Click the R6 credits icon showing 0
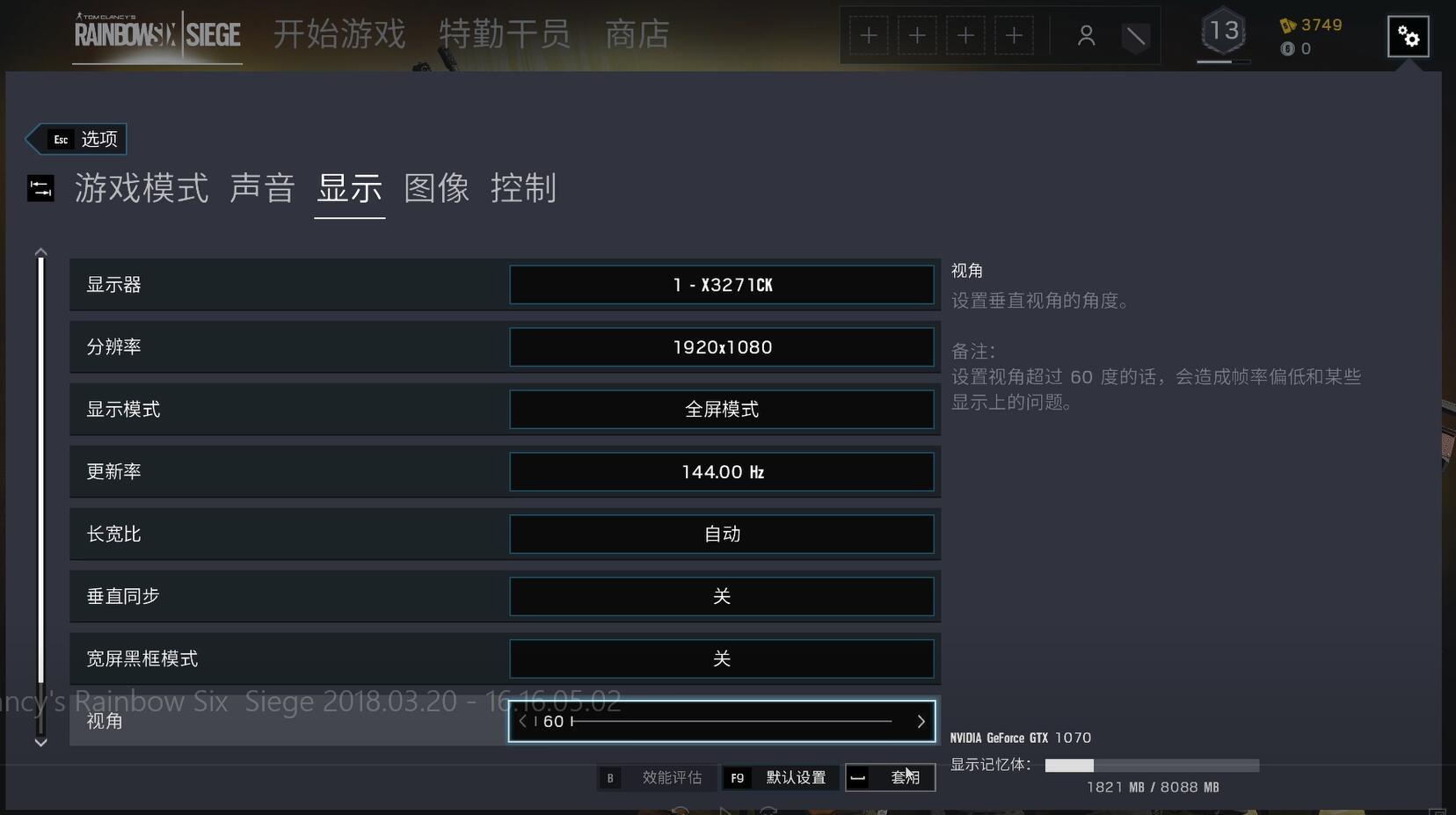Viewport: 1456px width, 815px height. pos(1286,49)
